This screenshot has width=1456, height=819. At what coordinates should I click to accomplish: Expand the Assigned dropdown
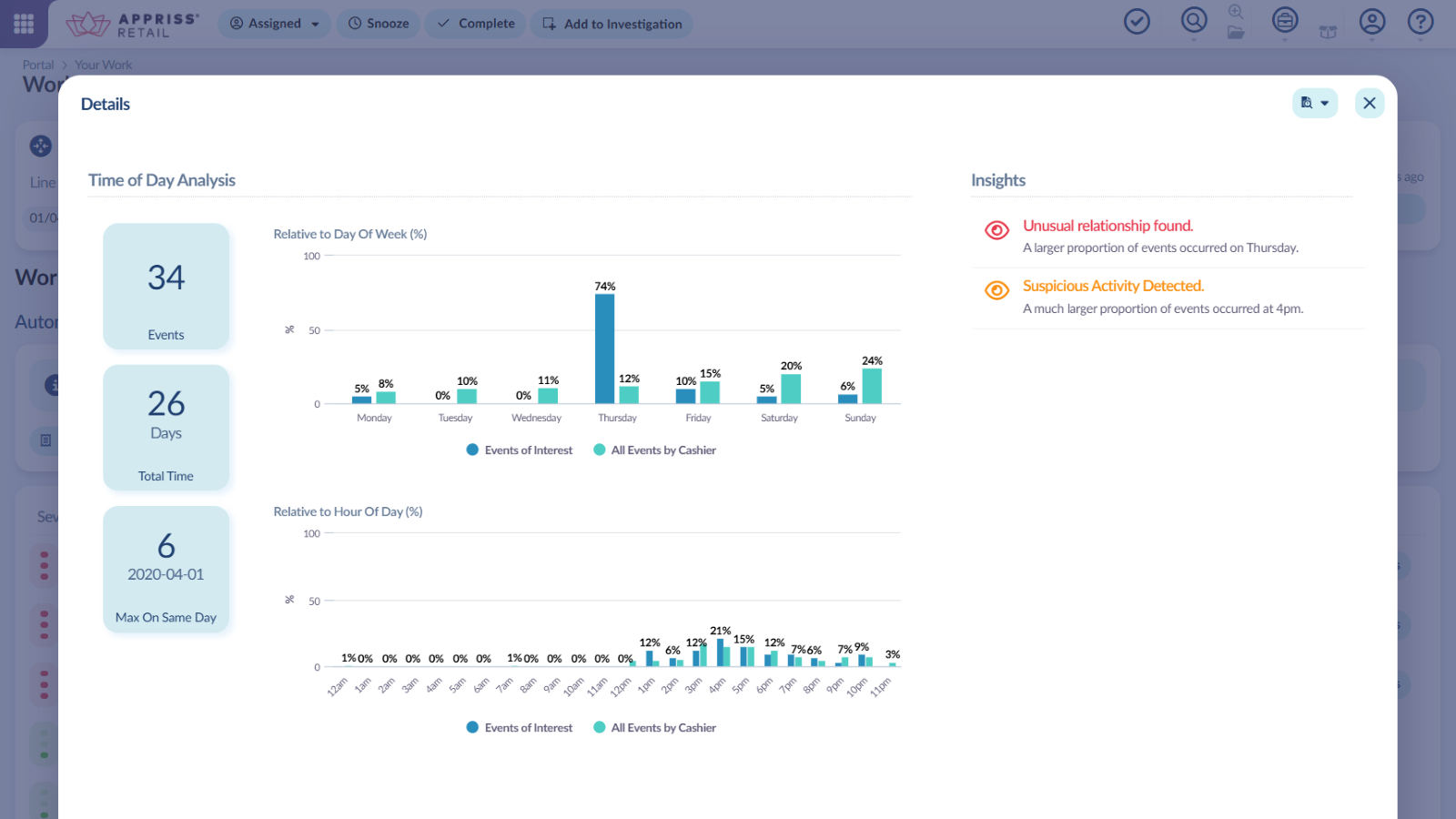click(x=274, y=24)
